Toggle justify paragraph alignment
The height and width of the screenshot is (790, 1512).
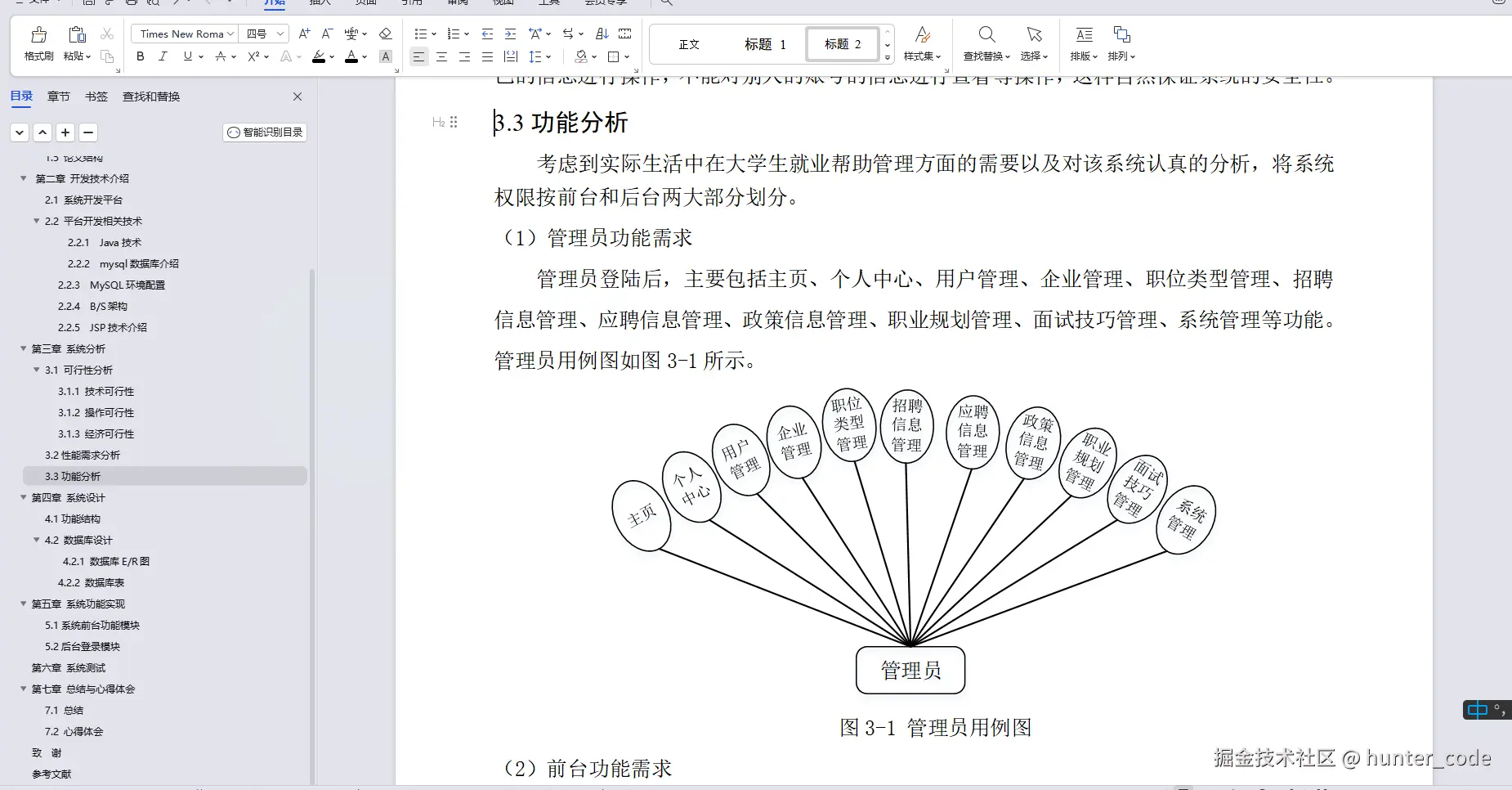pos(487,56)
